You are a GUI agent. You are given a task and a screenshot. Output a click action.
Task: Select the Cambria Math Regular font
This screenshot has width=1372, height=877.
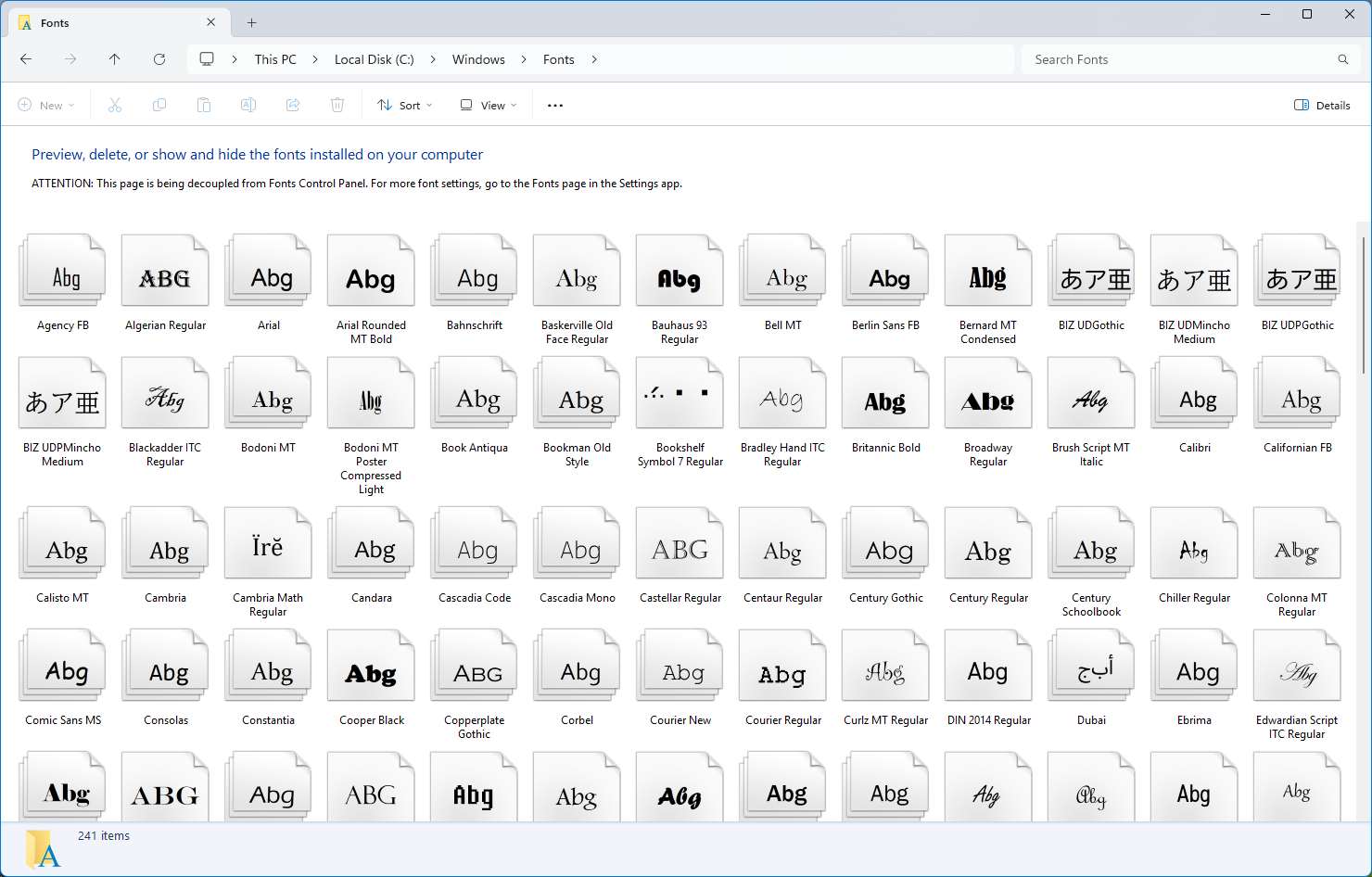click(268, 562)
